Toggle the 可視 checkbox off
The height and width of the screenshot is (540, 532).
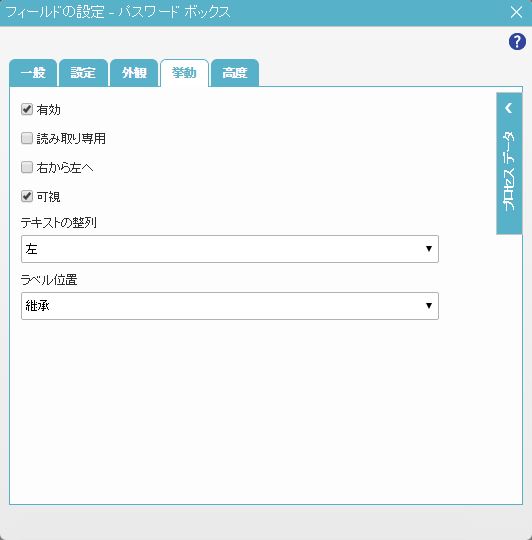click(x=27, y=197)
